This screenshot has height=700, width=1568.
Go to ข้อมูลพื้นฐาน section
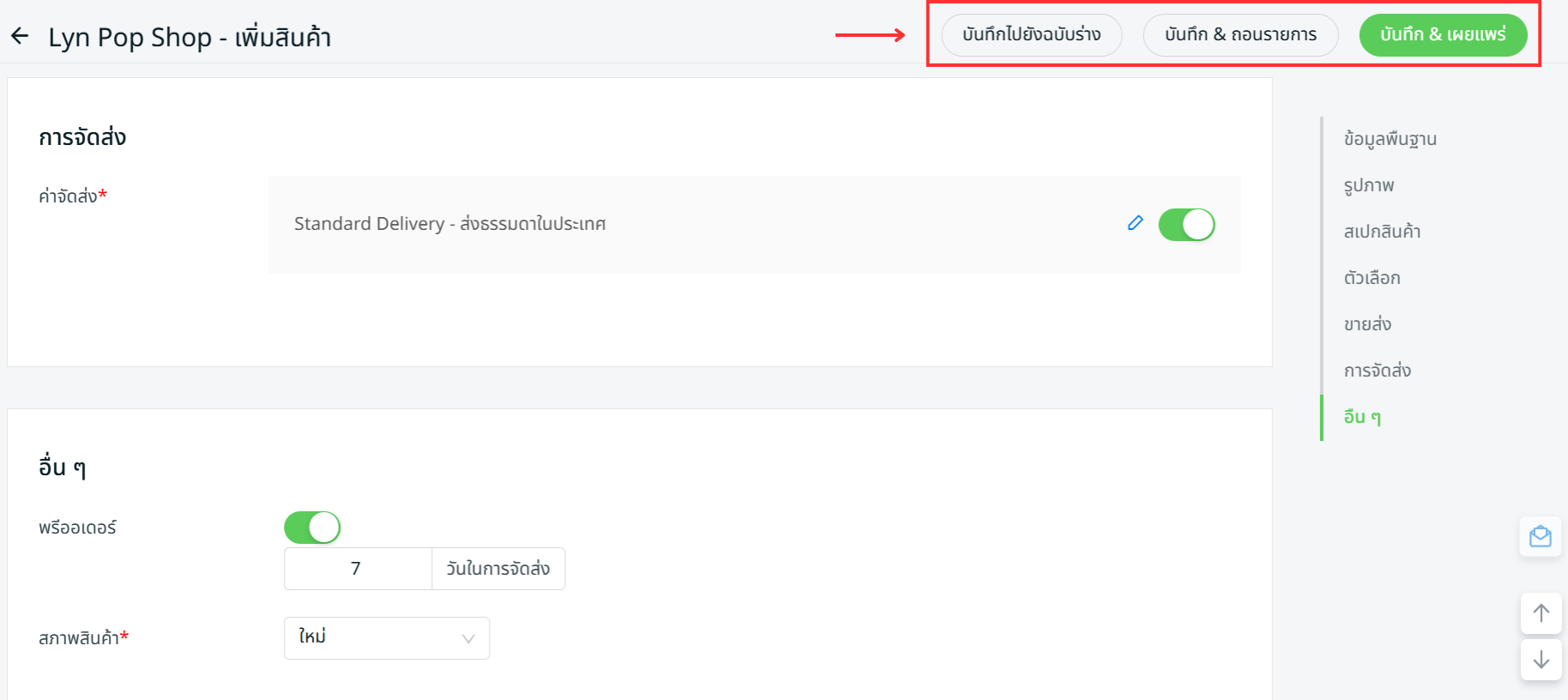(x=1390, y=139)
